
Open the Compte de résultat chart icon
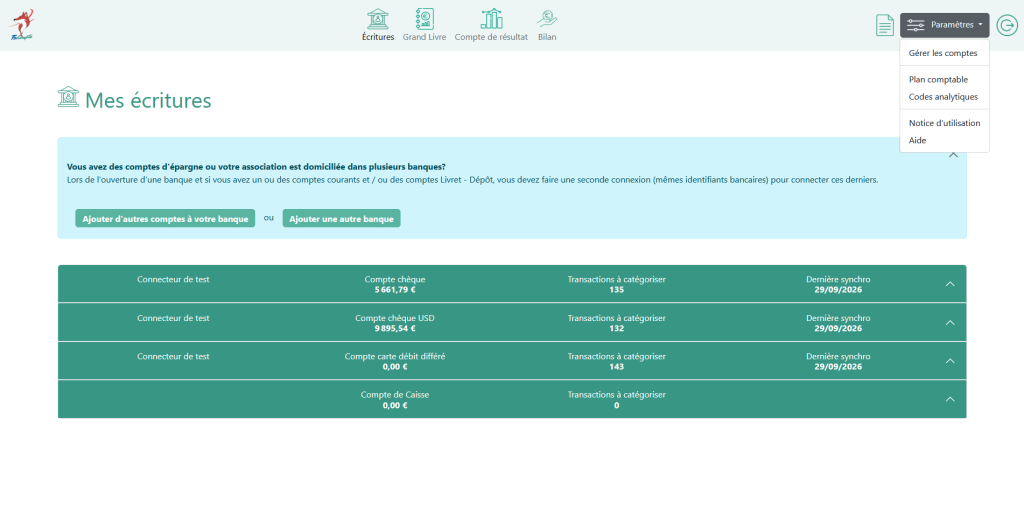click(x=491, y=19)
